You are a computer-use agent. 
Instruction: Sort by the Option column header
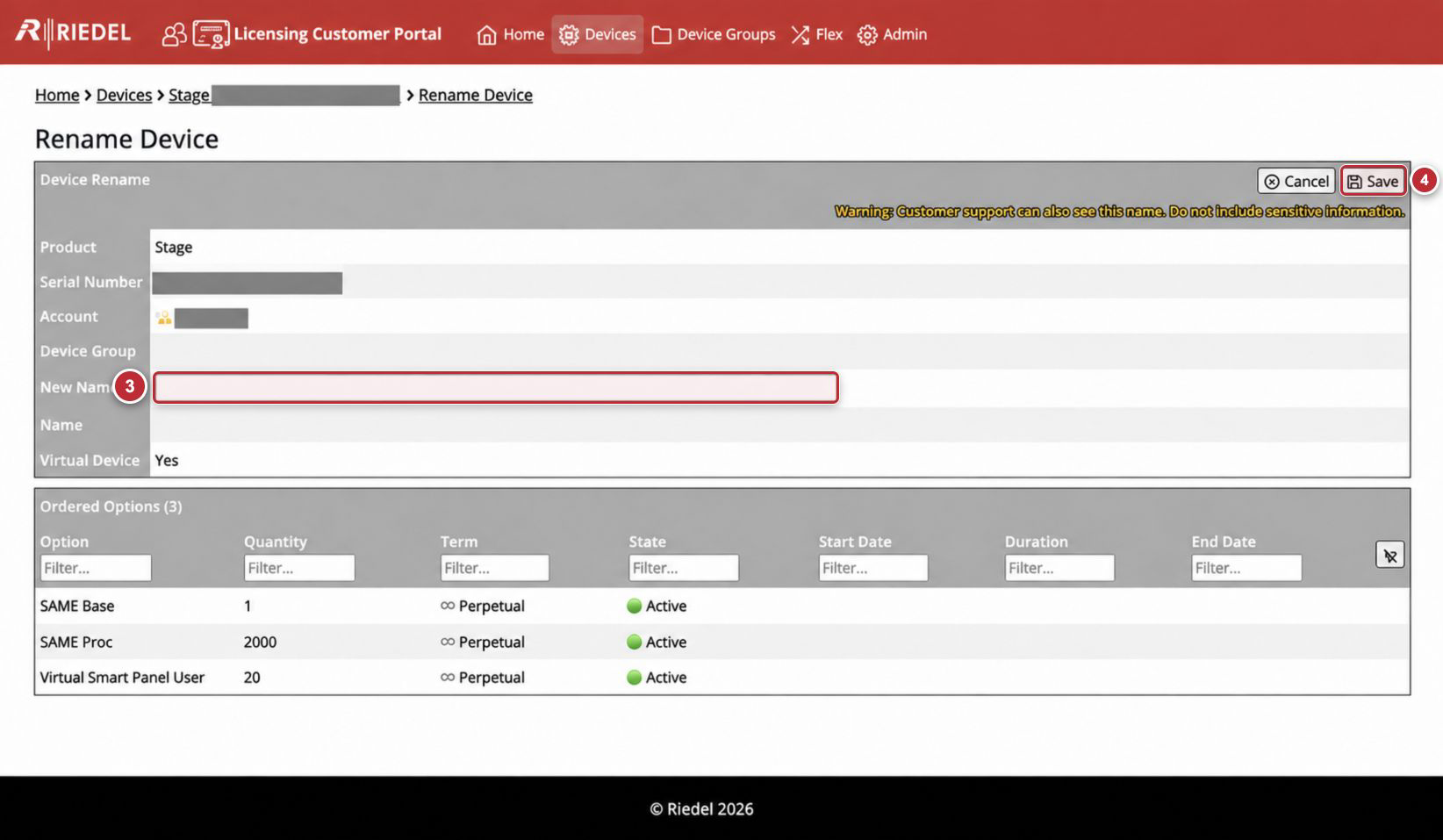tap(64, 542)
